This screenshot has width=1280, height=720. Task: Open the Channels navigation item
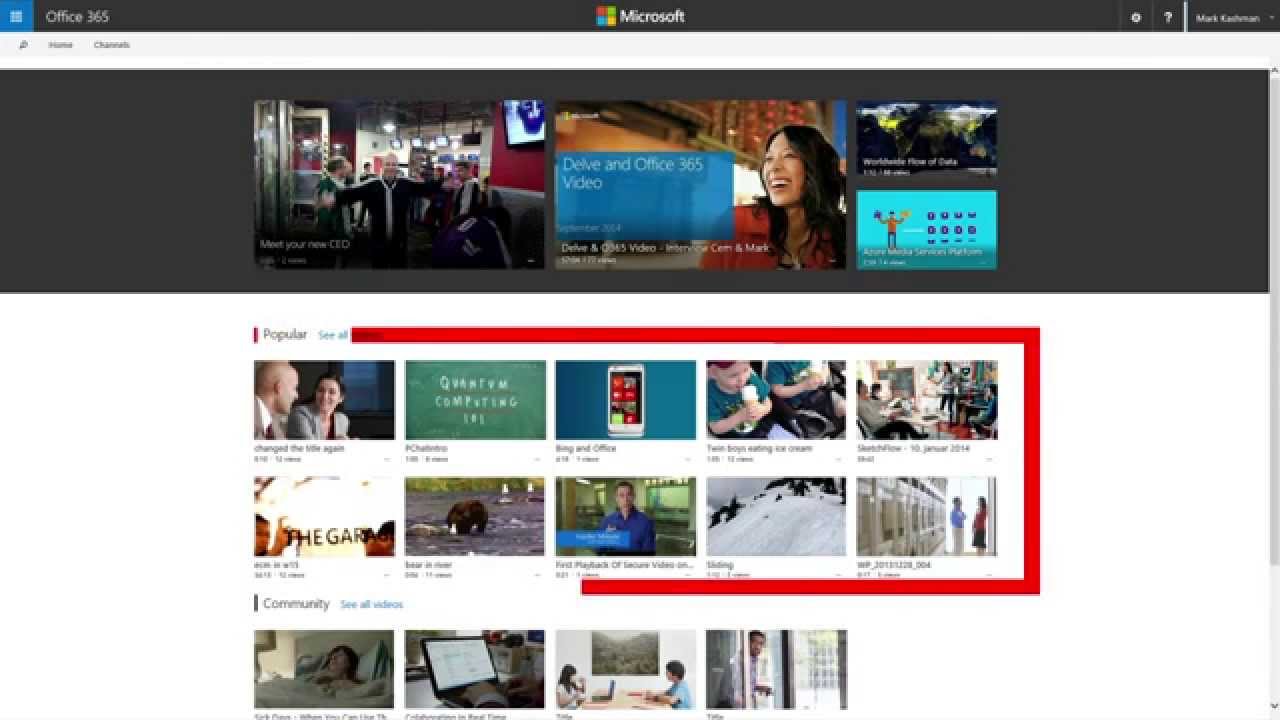(112, 45)
